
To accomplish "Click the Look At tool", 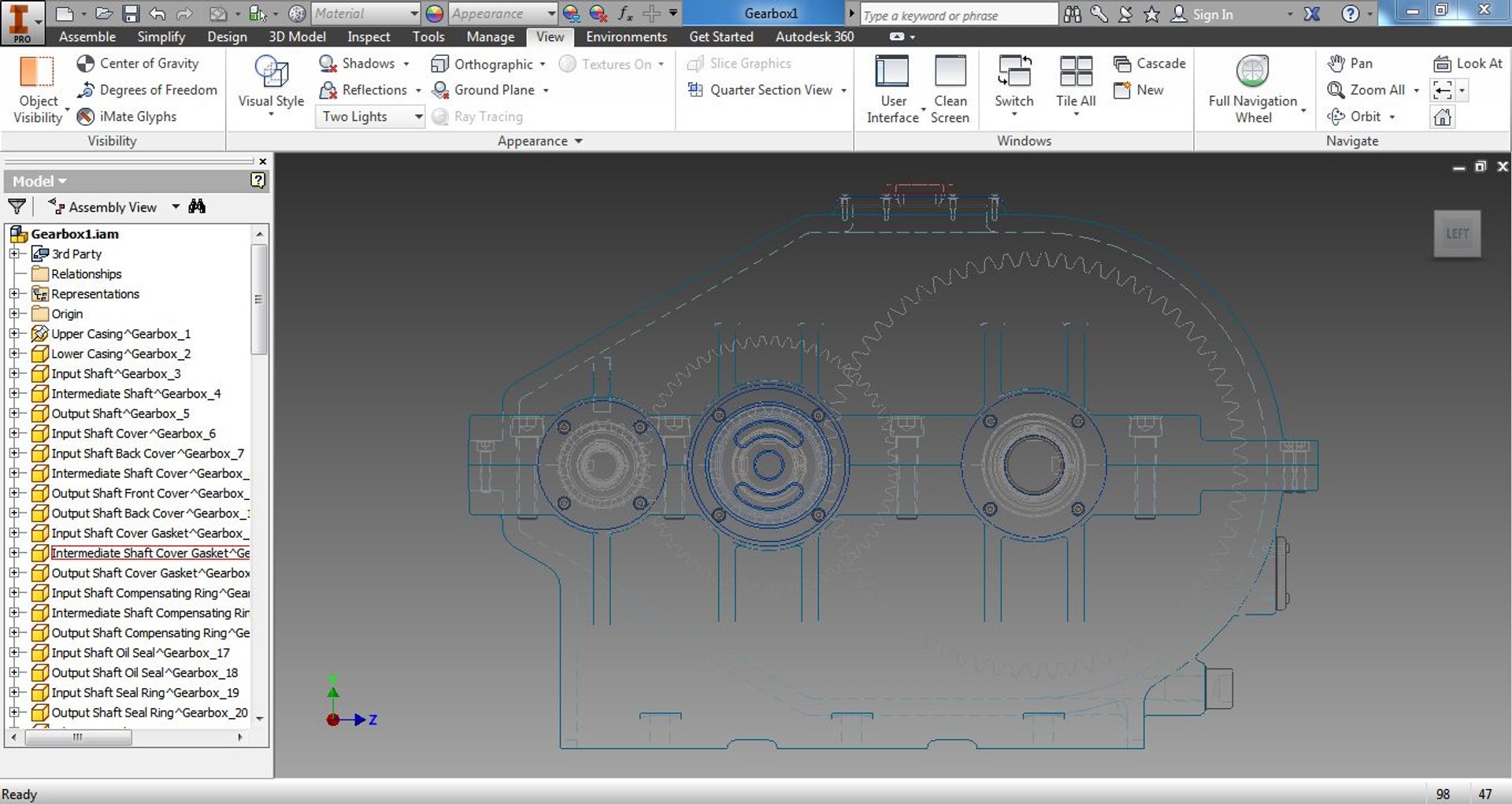I will click(x=1468, y=64).
